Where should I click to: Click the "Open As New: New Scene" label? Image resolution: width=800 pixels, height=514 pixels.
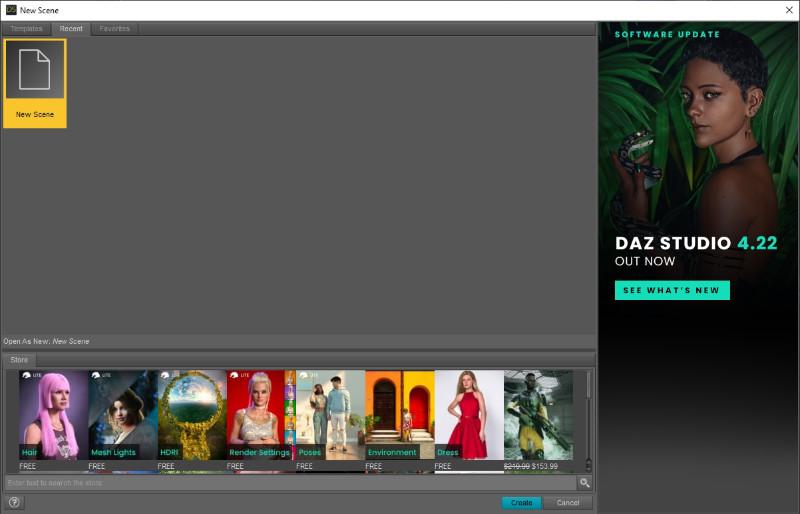tap(46, 341)
